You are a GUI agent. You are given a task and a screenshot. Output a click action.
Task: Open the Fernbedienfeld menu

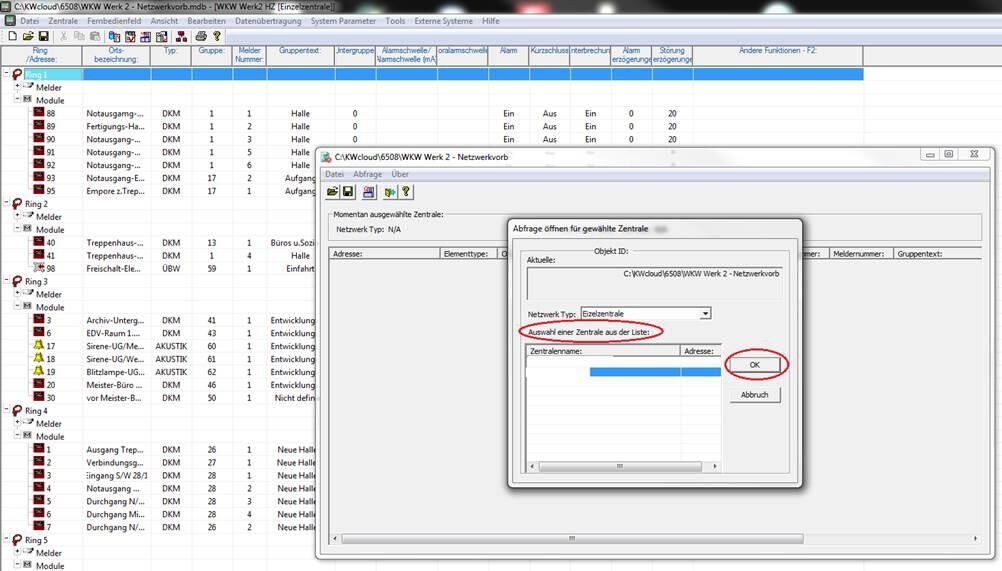(x=114, y=21)
